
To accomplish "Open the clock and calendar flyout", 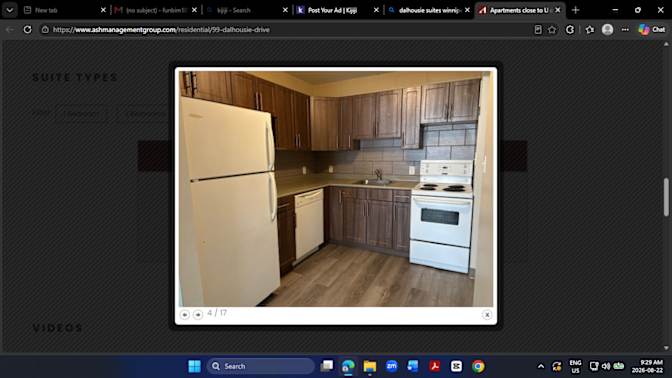I will [648, 366].
